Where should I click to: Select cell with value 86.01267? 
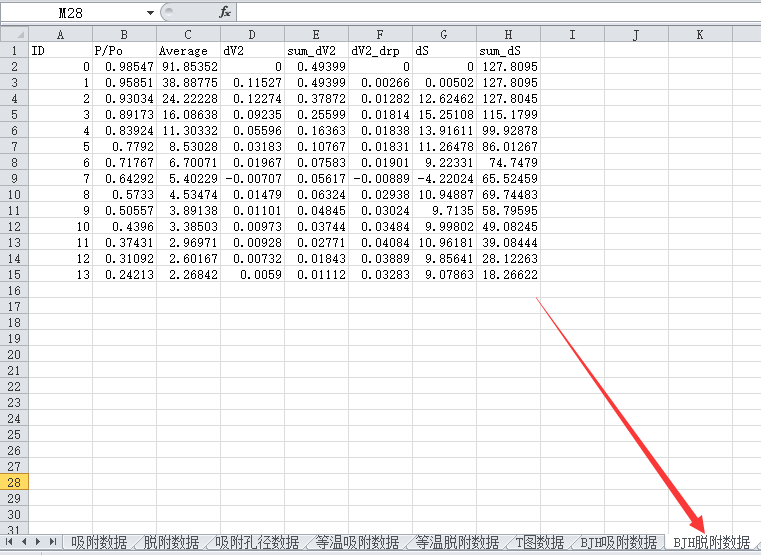point(509,147)
